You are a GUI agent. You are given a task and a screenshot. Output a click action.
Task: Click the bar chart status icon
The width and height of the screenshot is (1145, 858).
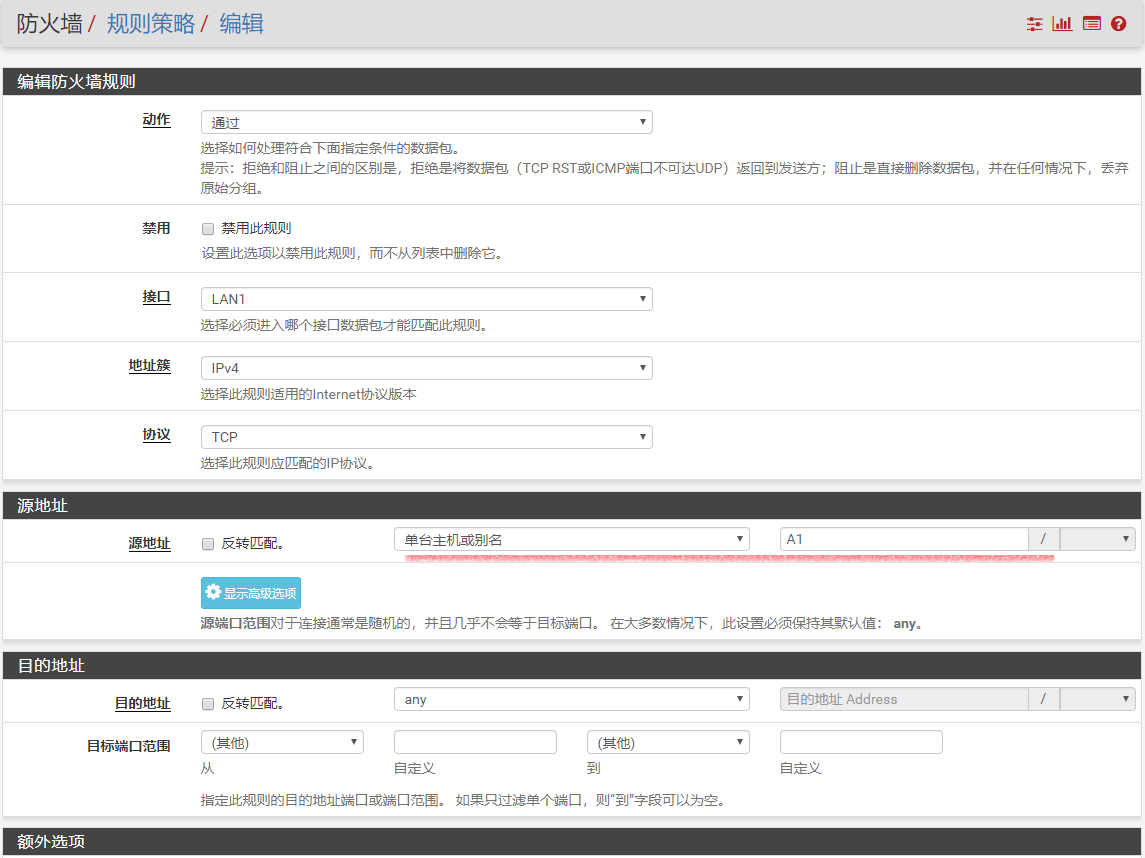[x=1062, y=24]
